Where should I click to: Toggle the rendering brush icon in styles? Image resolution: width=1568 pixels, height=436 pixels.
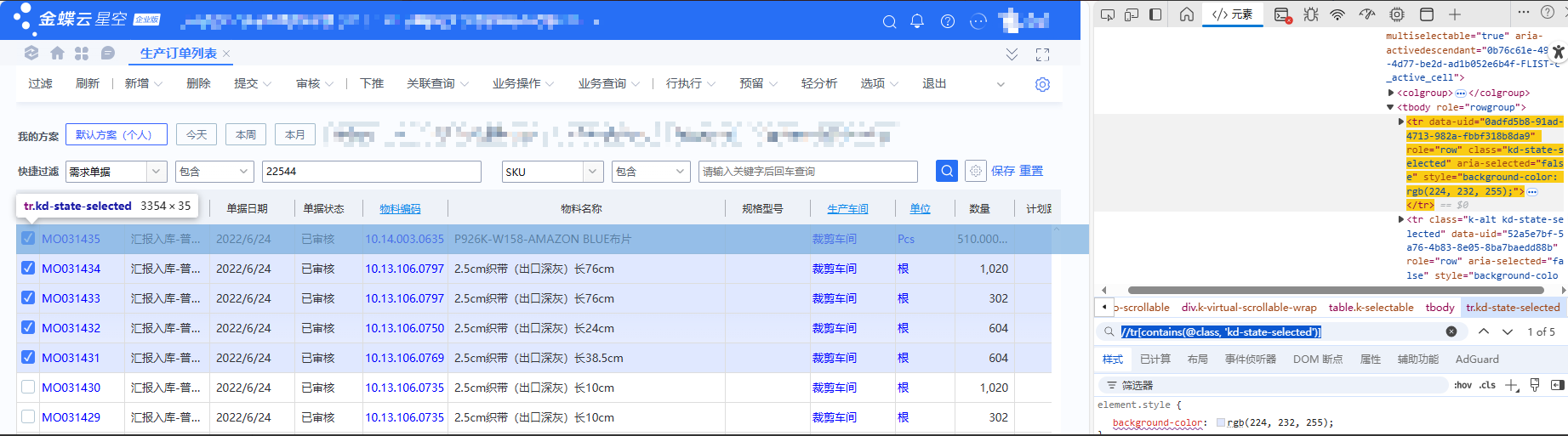[x=1535, y=385]
